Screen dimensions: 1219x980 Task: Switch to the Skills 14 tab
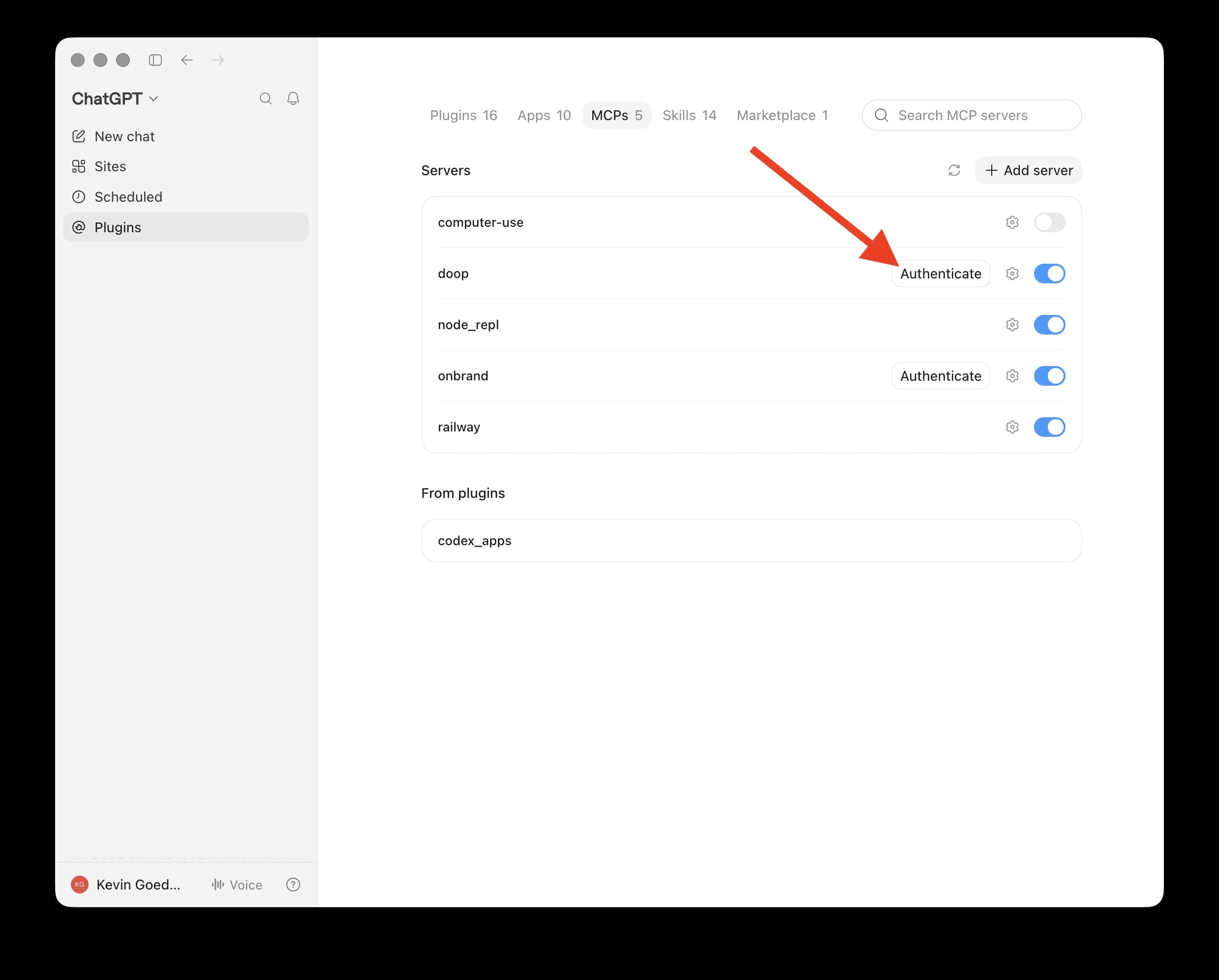pos(689,115)
